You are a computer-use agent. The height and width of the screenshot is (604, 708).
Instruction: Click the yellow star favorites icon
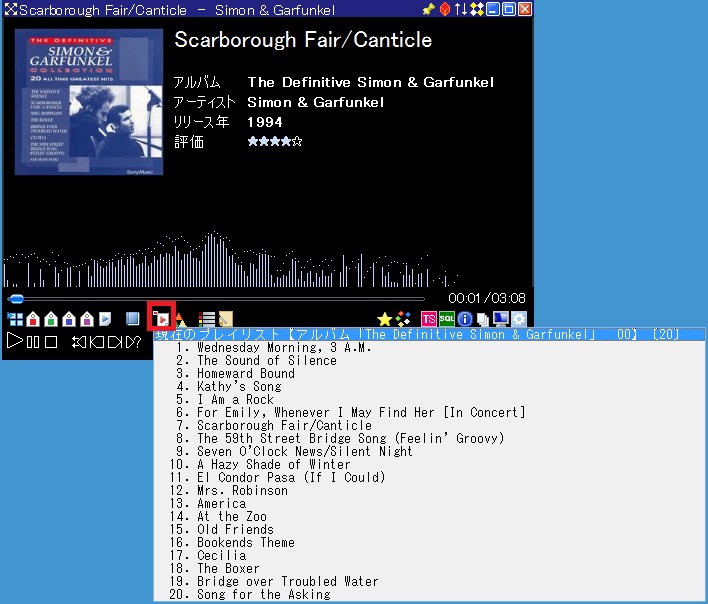point(384,319)
